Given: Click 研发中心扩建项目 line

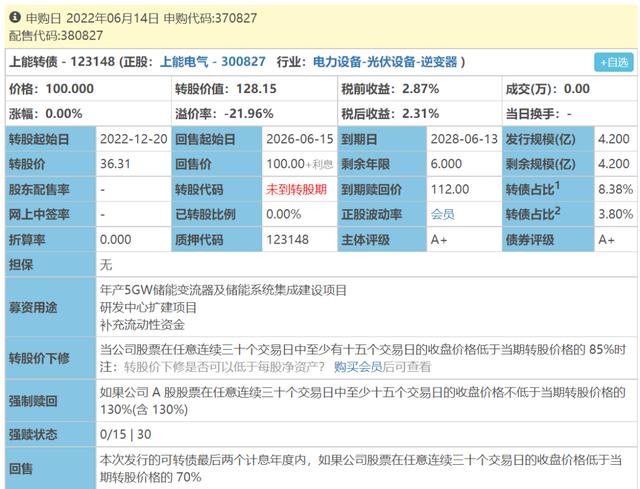Looking at the screenshot, I should click(149, 307).
